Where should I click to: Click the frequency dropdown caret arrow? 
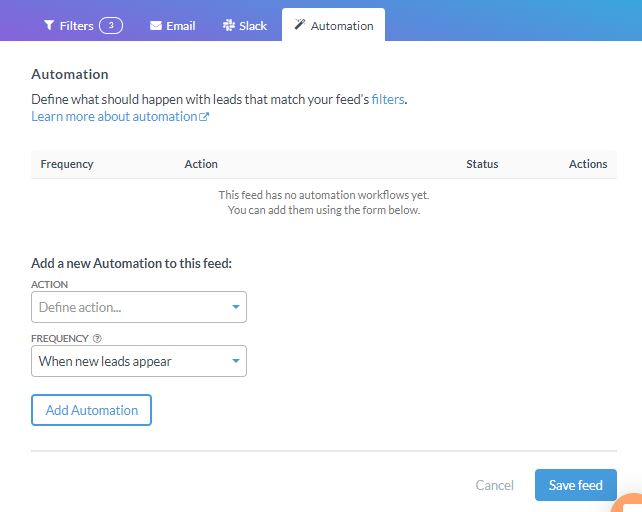(x=236, y=361)
